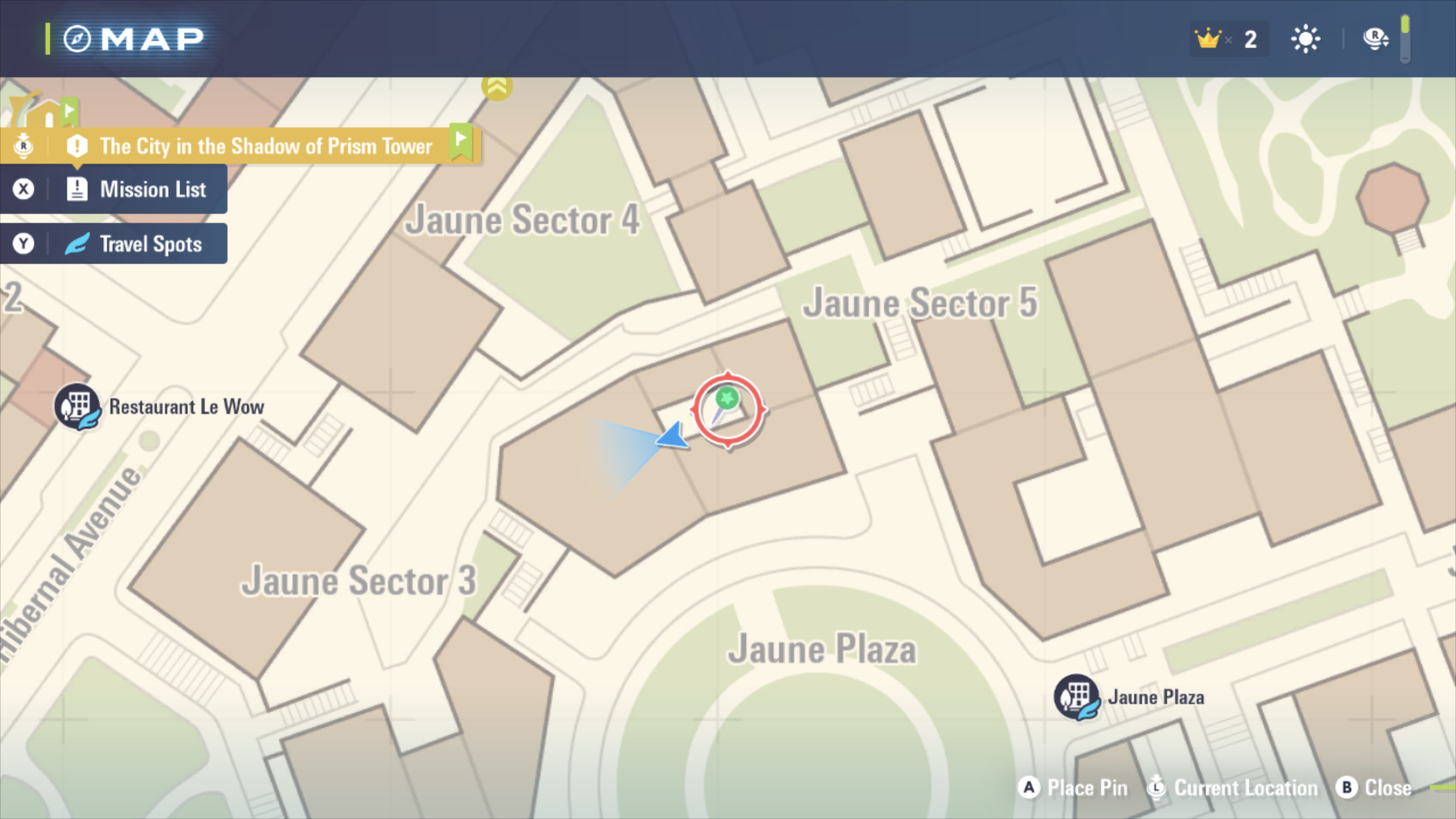The width and height of the screenshot is (1456, 819).
Task: Click the yellow double-chevron marker at top
Action: click(497, 87)
